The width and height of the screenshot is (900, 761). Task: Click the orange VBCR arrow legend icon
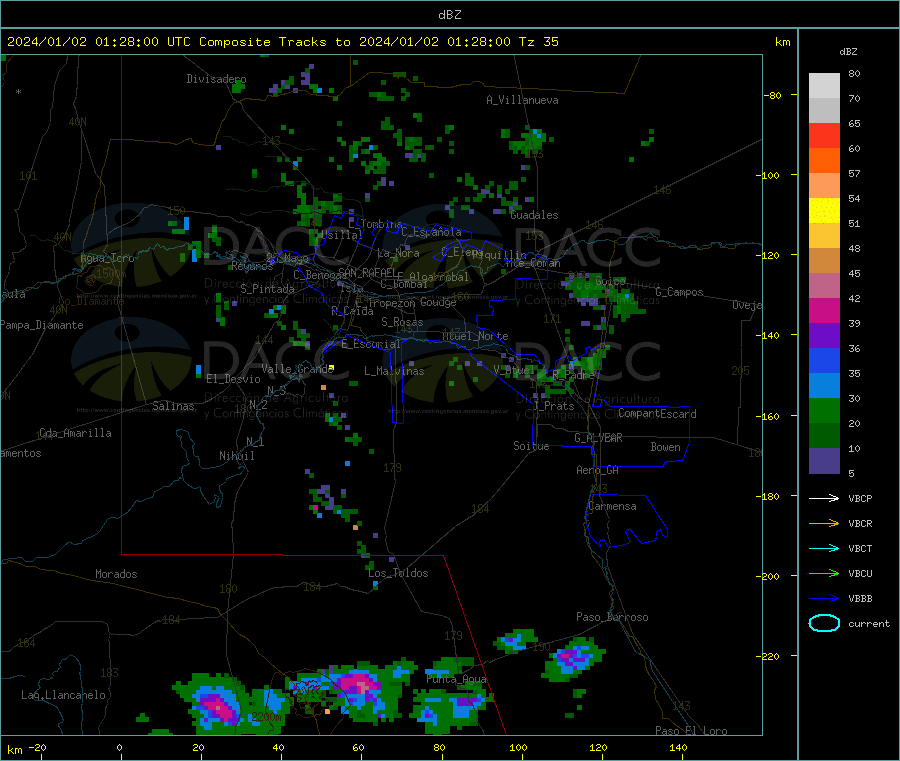824,523
